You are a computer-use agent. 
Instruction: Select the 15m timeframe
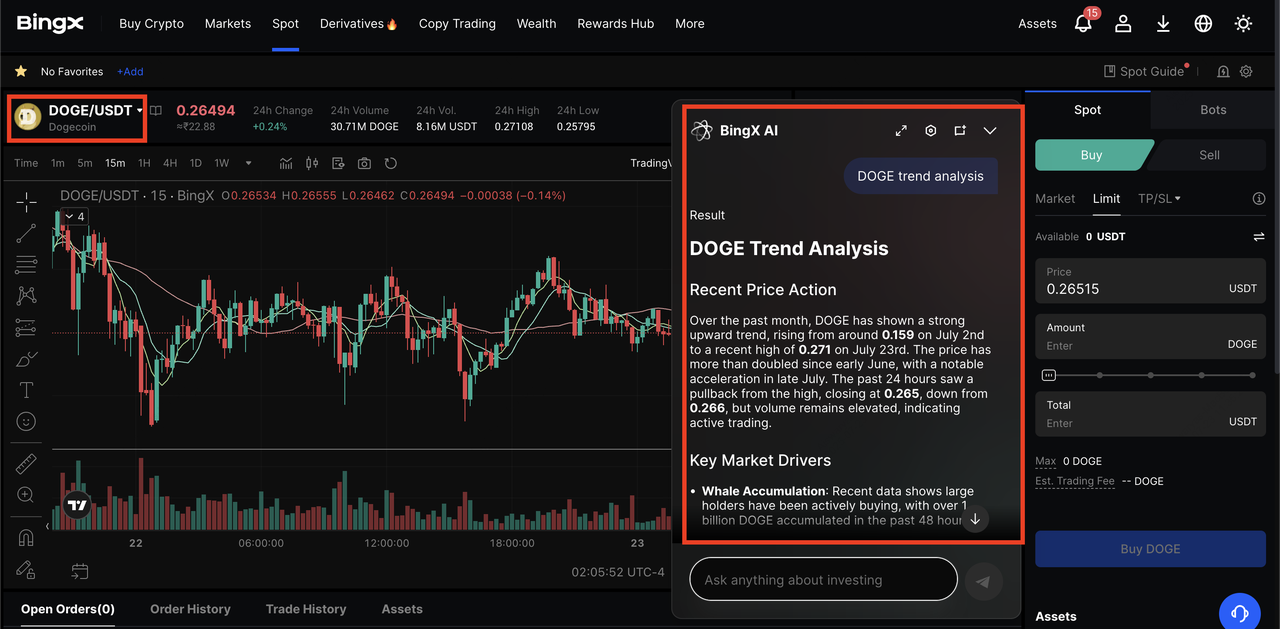point(115,163)
